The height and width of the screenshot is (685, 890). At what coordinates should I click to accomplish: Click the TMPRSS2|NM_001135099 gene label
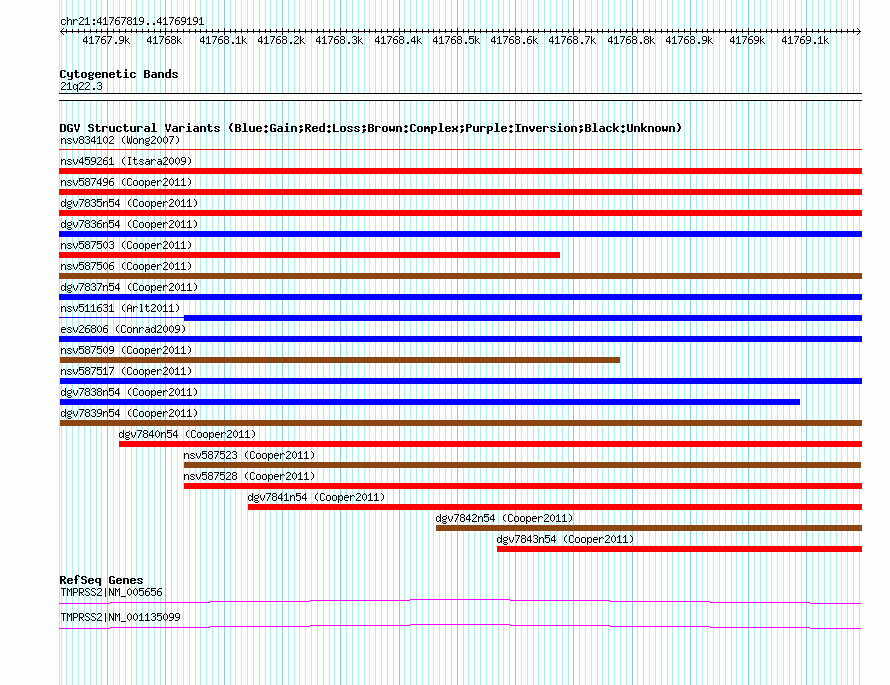pyautogui.click(x=120, y=617)
